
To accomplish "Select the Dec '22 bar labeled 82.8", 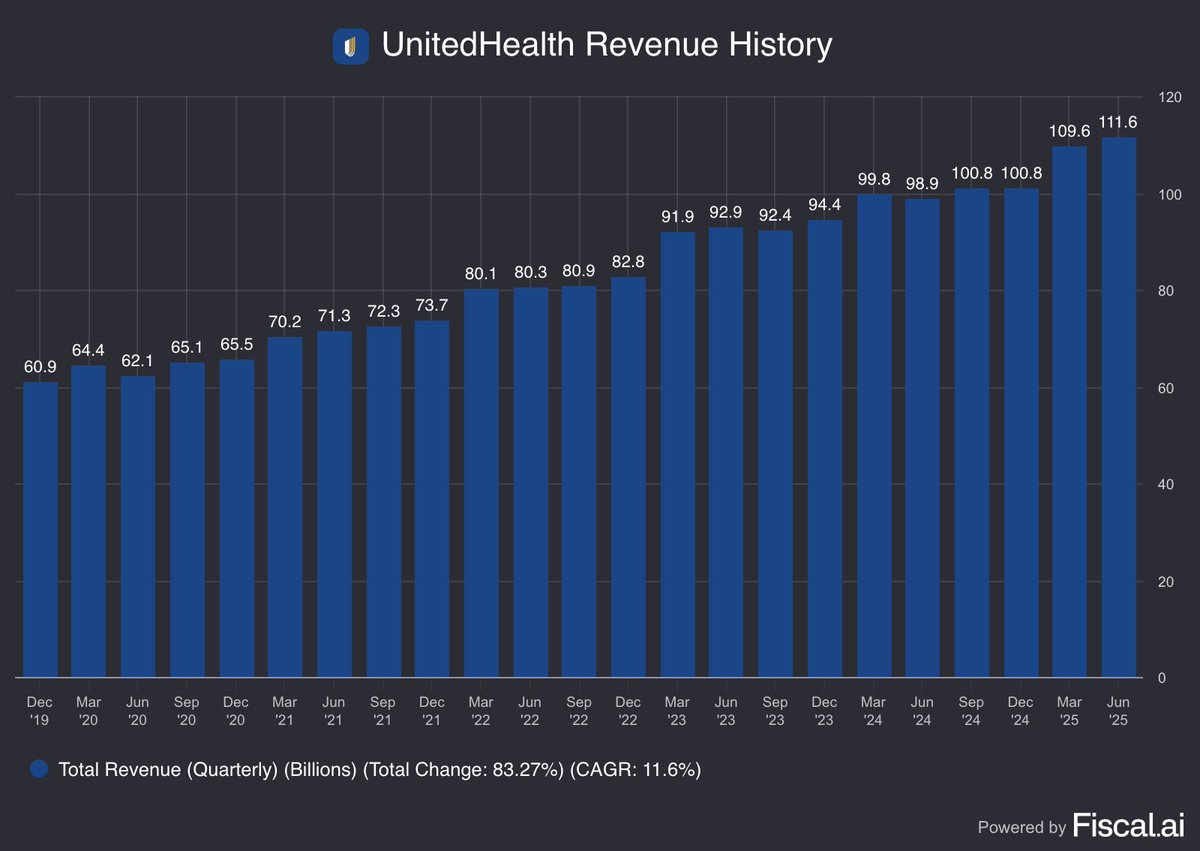I will [x=629, y=477].
